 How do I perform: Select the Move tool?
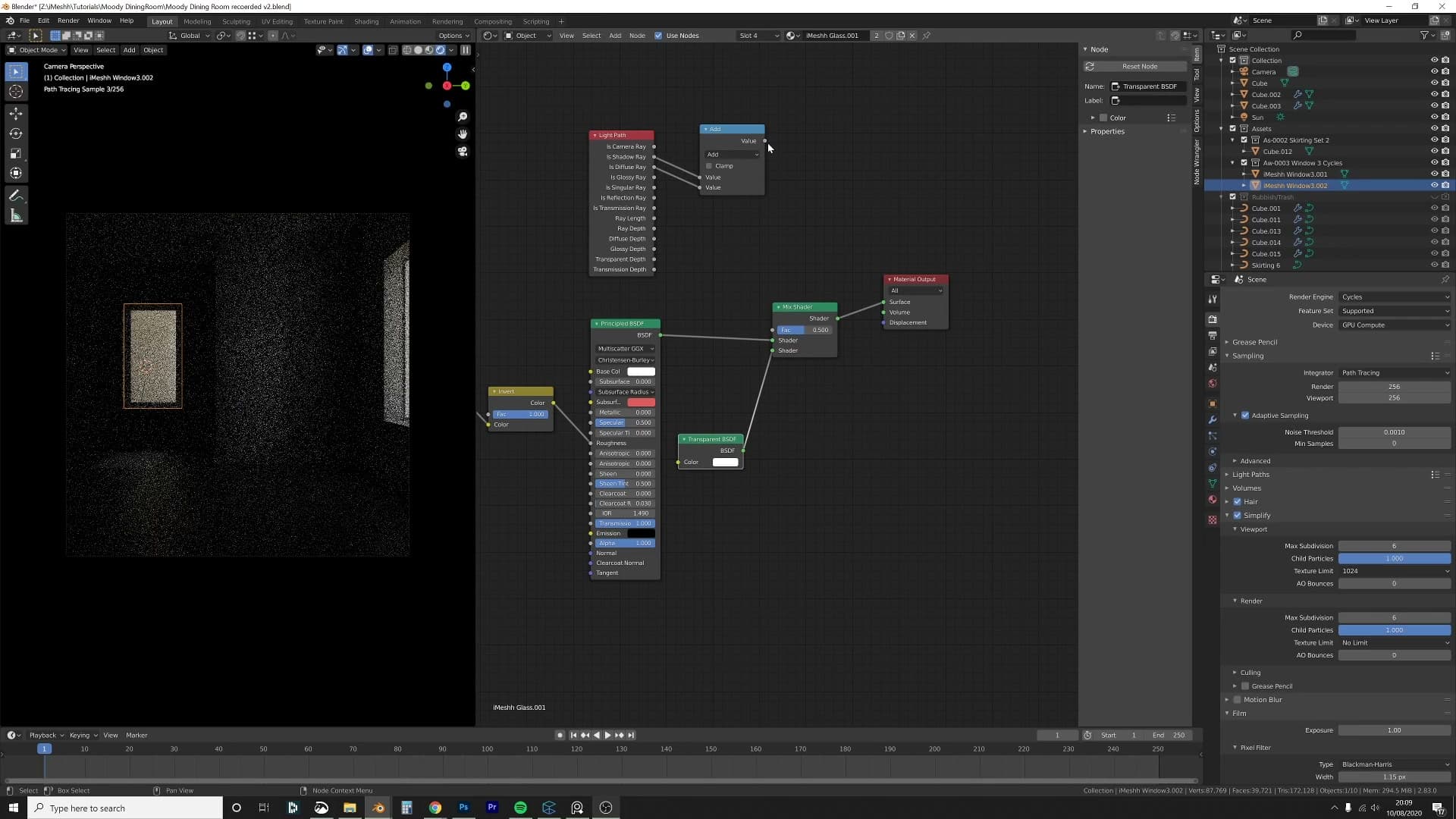click(16, 114)
